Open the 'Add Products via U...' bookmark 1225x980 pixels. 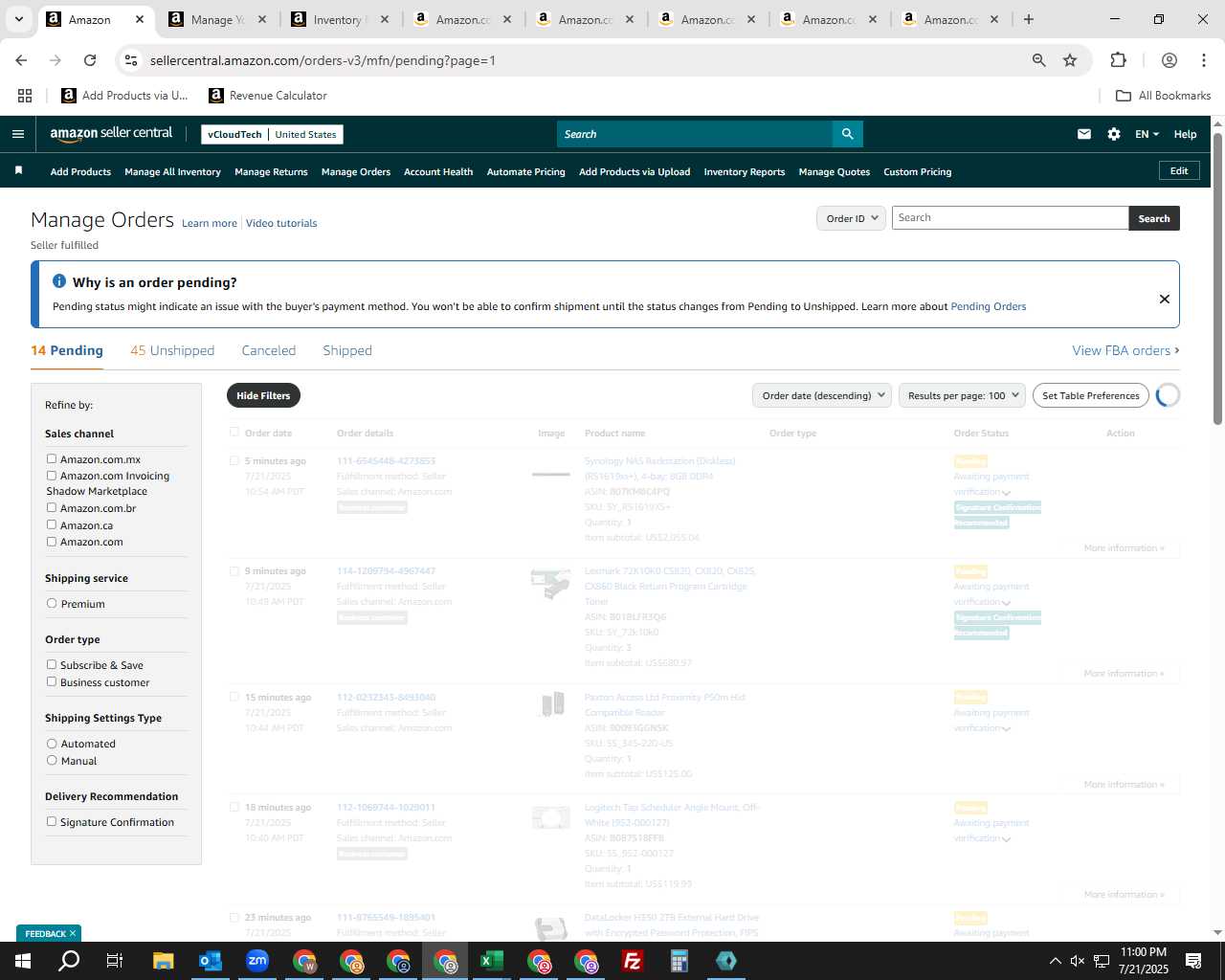(x=125, y=96)
